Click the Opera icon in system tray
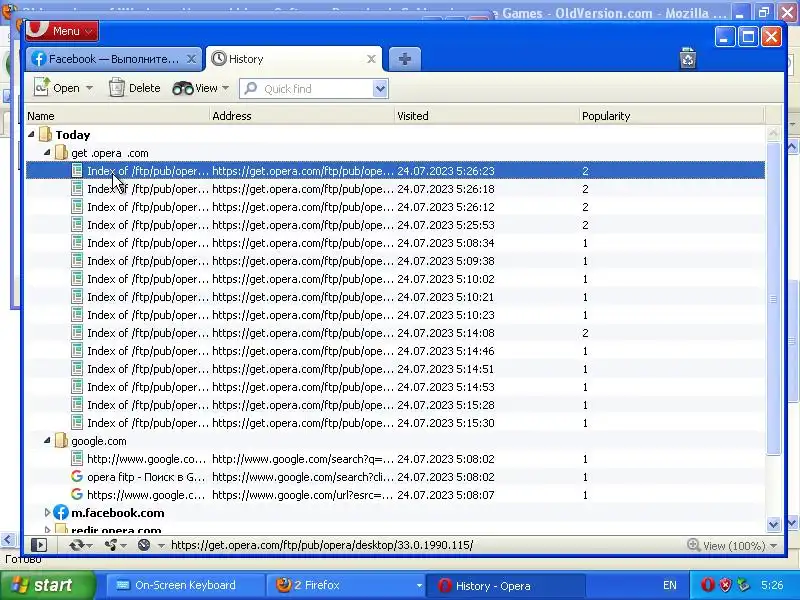This screenshot has height=600, width=800. (707, 585)
